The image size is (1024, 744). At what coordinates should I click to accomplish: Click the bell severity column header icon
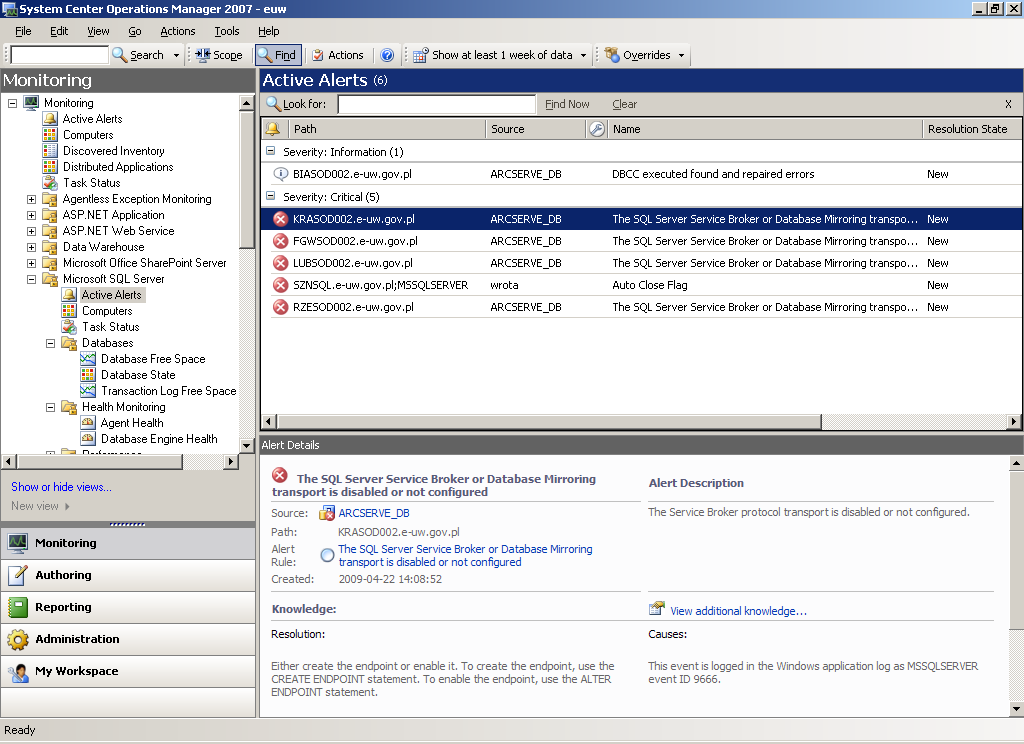coord(273,129)
